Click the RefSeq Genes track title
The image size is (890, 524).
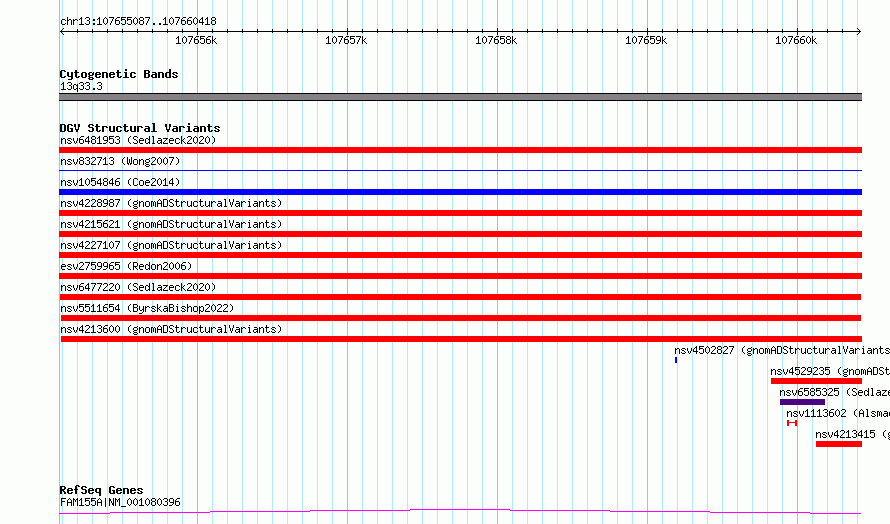click(x=101, y=490)
